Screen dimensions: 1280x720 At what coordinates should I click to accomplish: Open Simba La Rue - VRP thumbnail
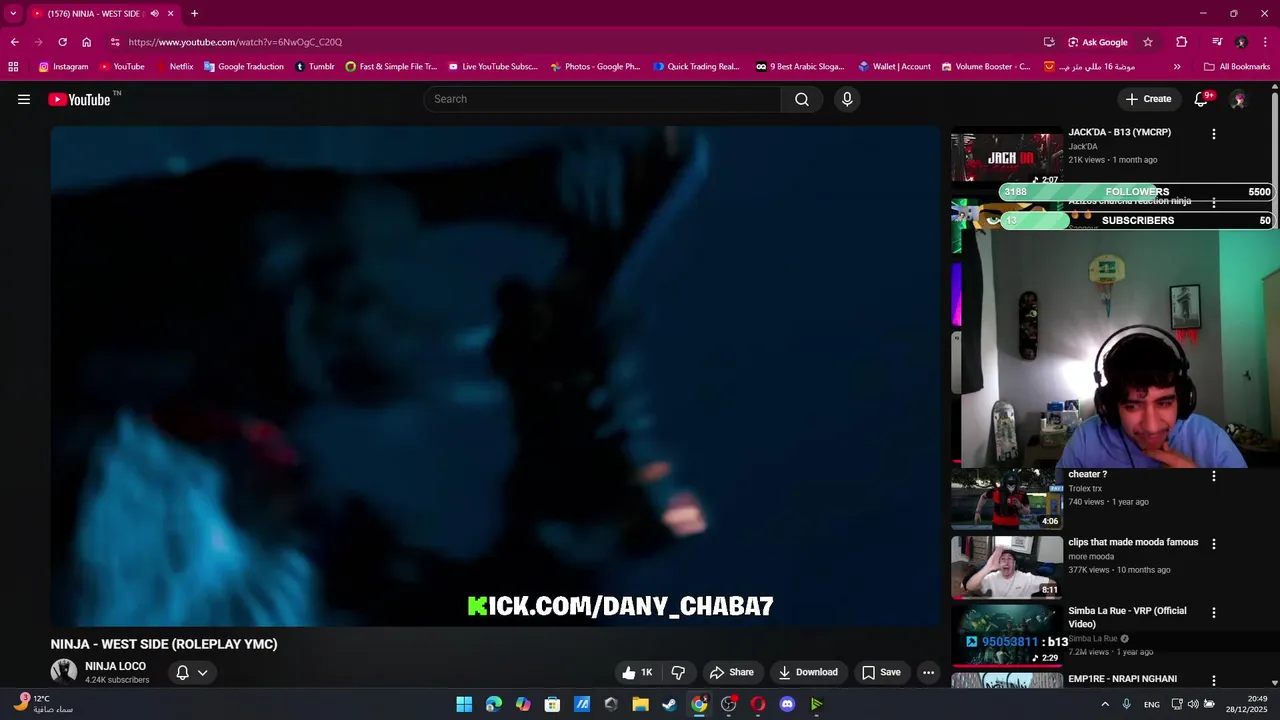(x=1007, y=634)
